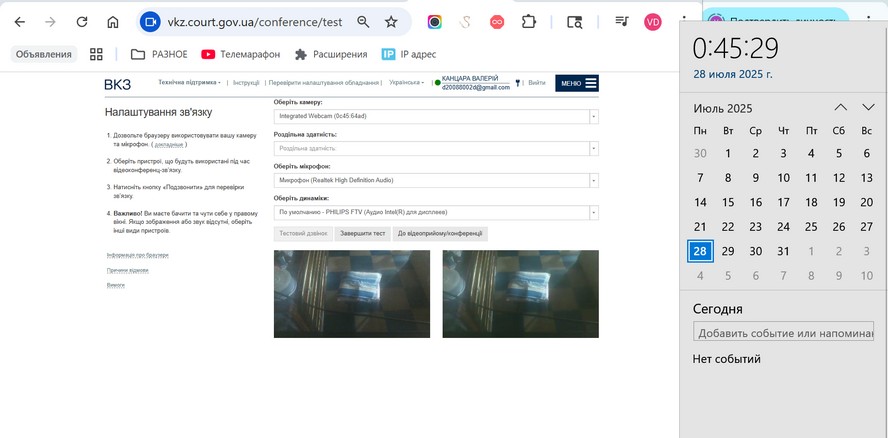Viewport: 888px width, 438px height.
Task: Go to previous month with up chevron
Action: click(x=841, y=108)
